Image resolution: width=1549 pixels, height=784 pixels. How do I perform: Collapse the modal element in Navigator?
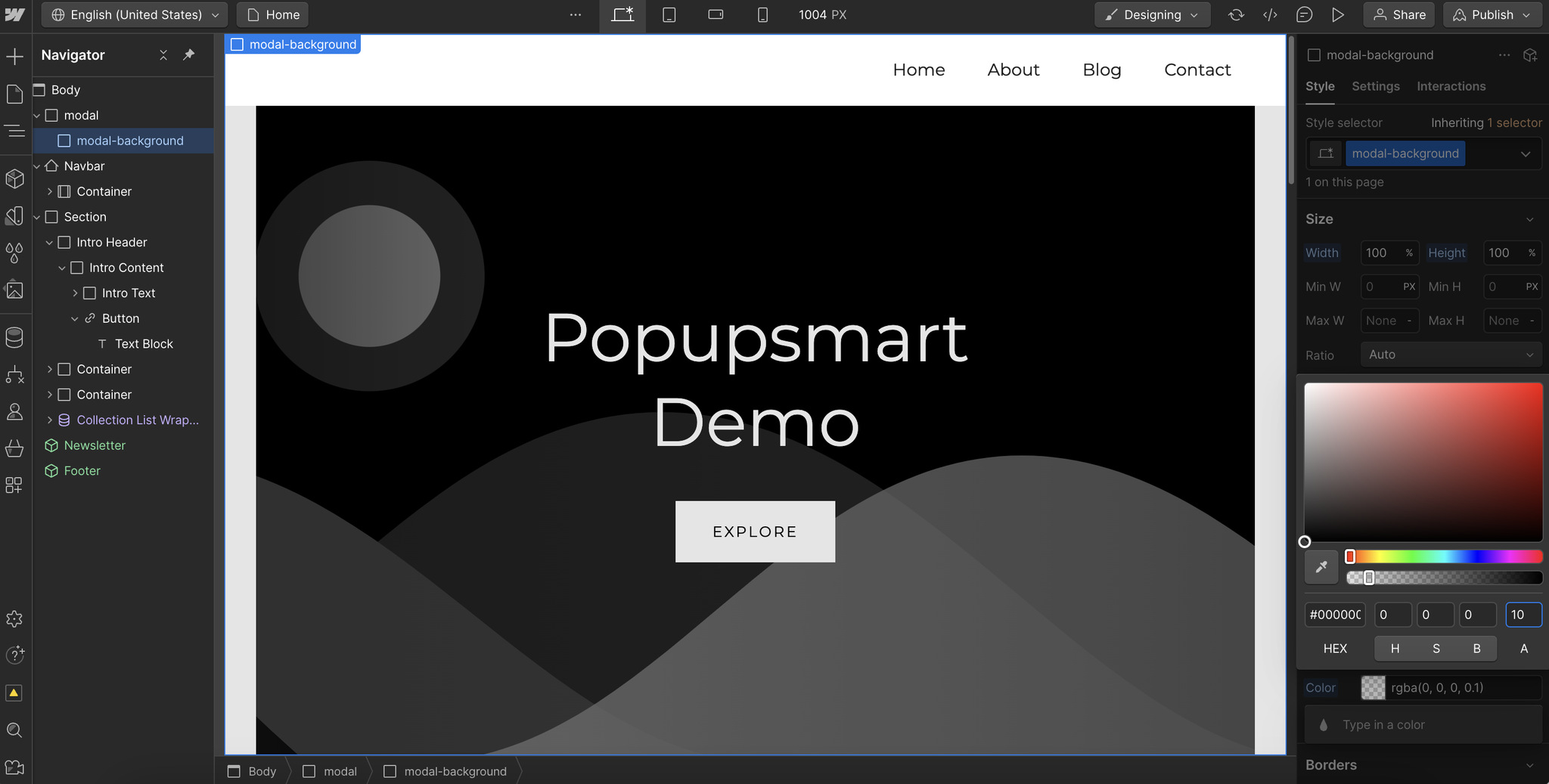coord(36,116)
